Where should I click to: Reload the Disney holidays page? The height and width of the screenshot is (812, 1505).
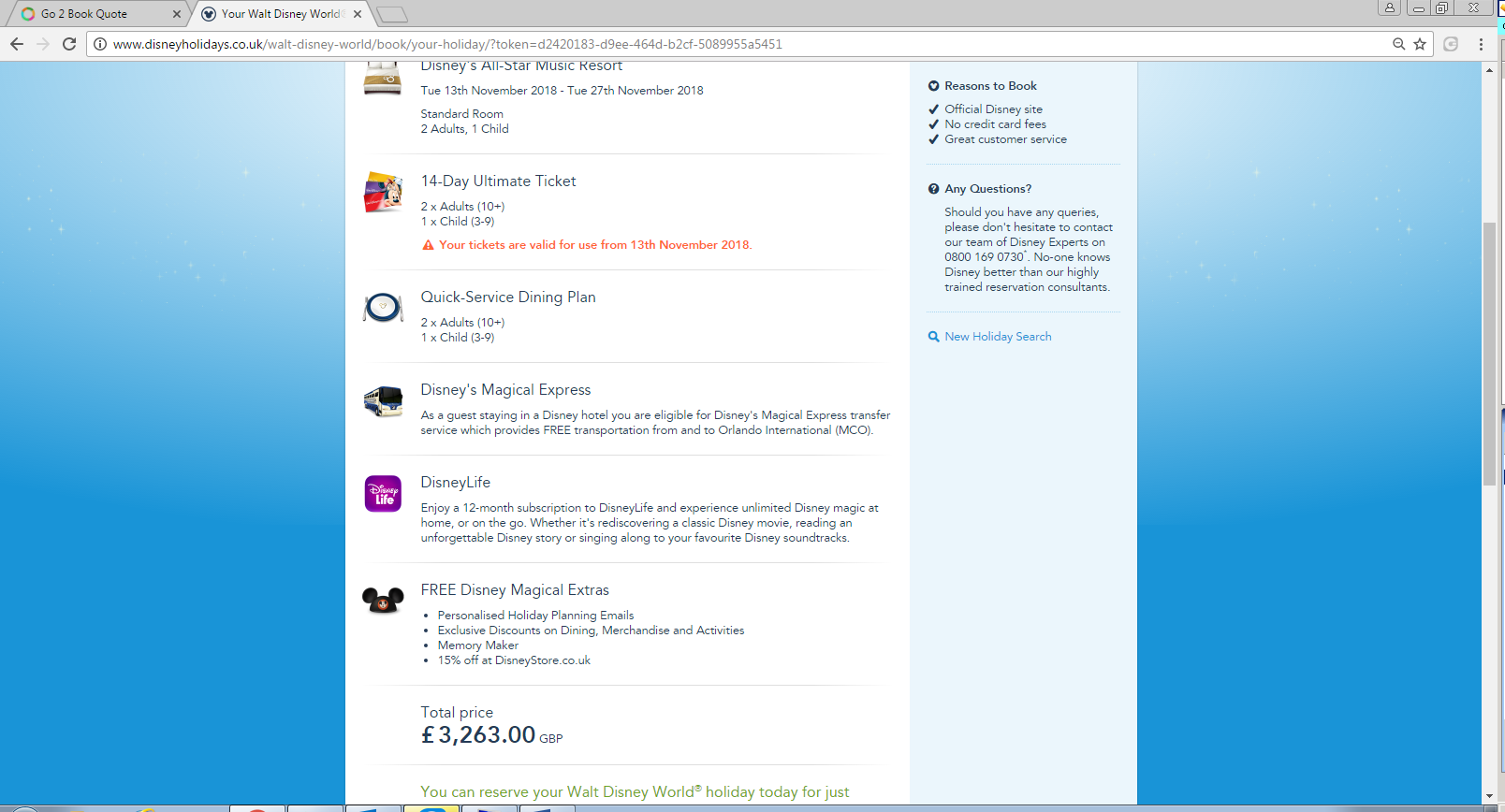[x=69, y=44]
